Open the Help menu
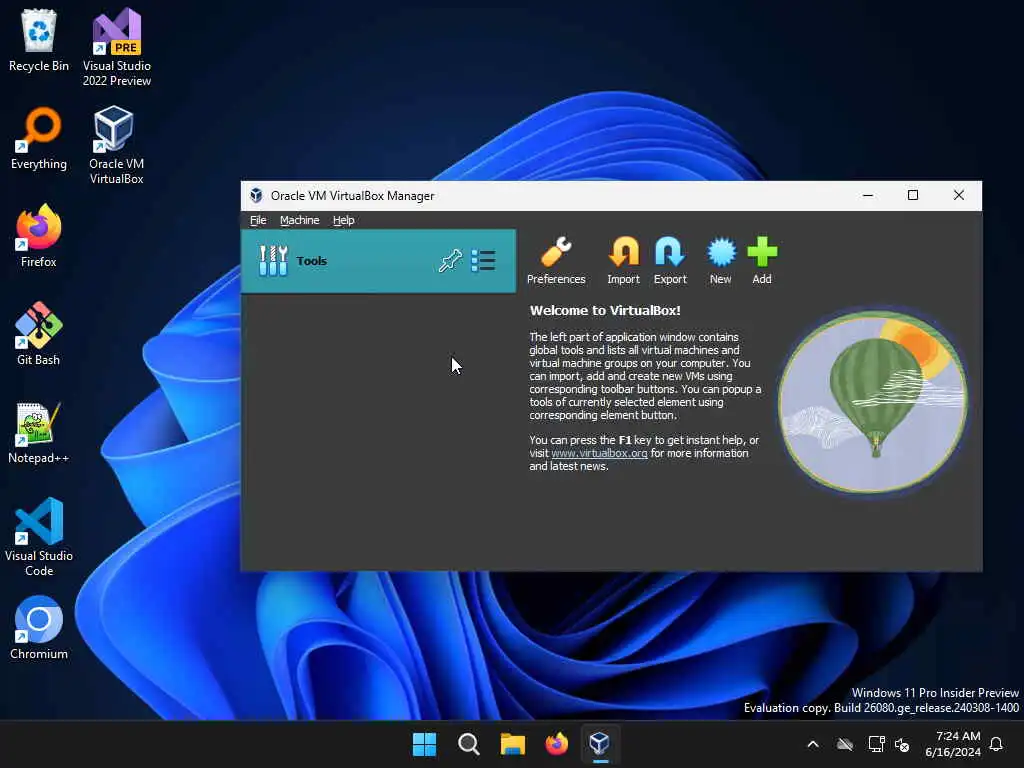The width and height of the screenshot is (1024, 768). tap(344, 220)
